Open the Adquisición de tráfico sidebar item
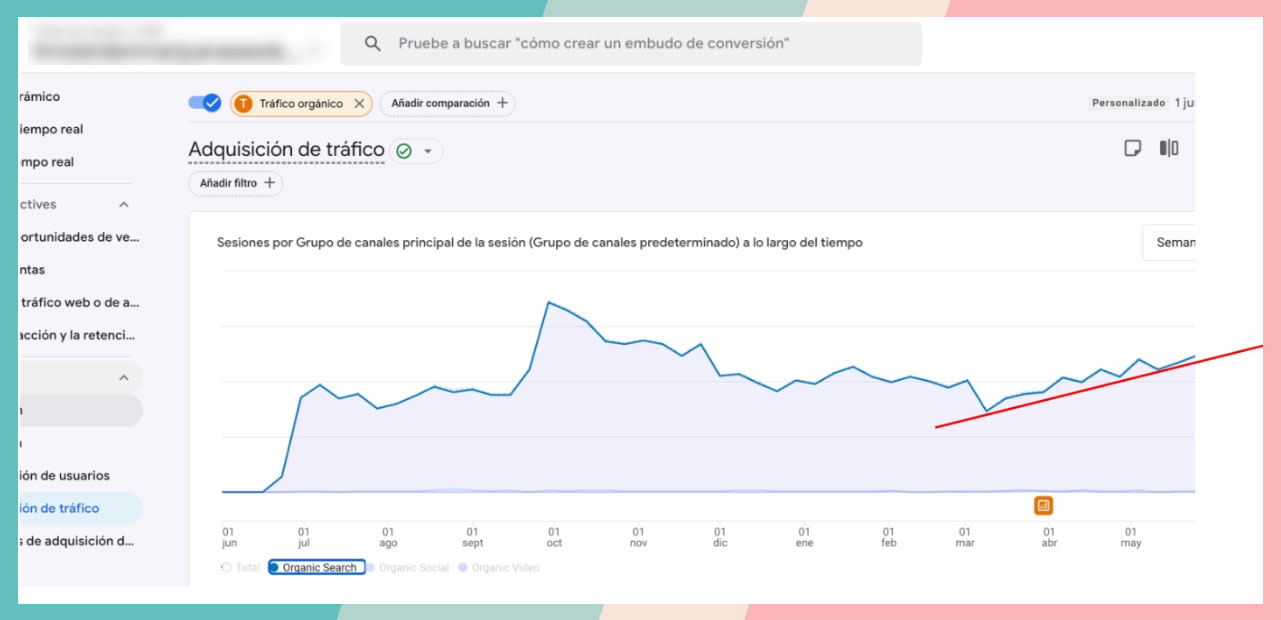This screenshot has width=1281, height=620. (x=60, y=508)
